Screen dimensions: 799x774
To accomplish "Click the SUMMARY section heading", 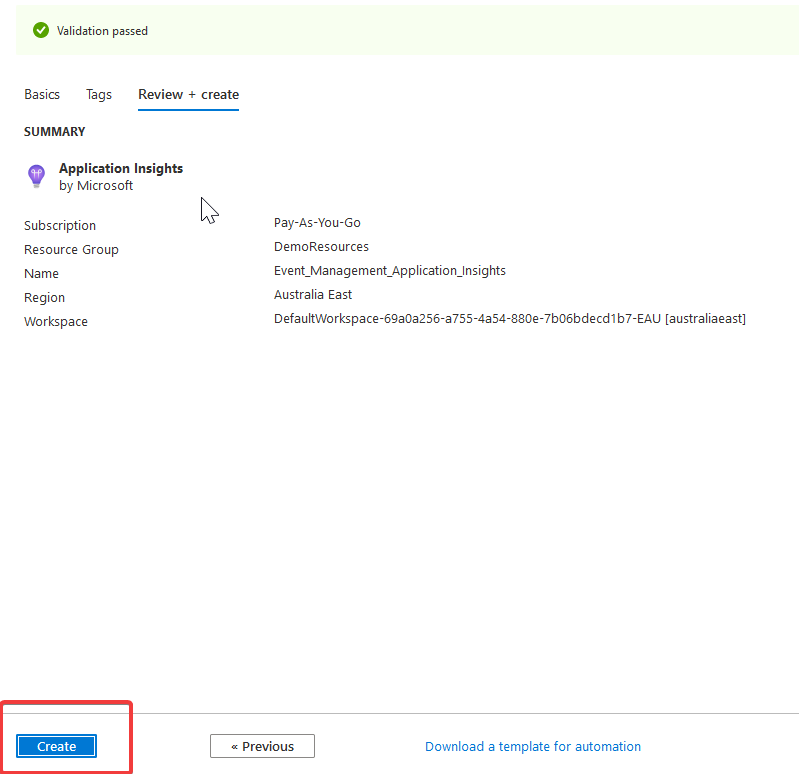I will pyautogui.click(x=55, y=132).
